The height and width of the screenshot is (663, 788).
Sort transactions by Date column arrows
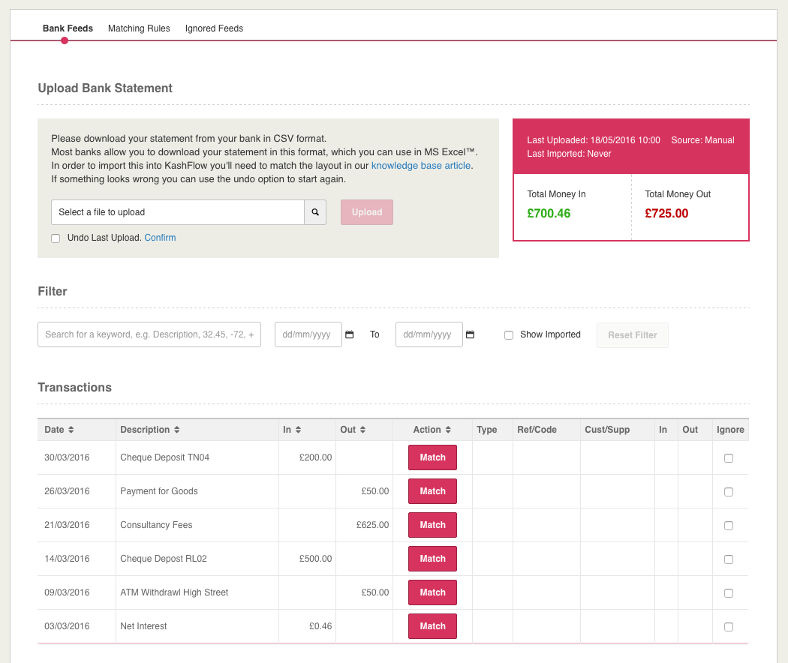pyautogui.click(x=71, y=430)
